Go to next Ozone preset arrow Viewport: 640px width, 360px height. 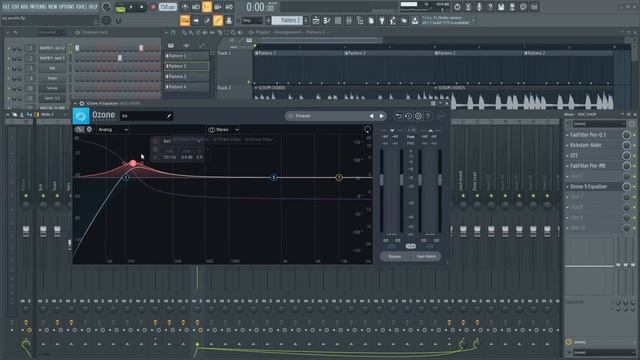(382, 116)
